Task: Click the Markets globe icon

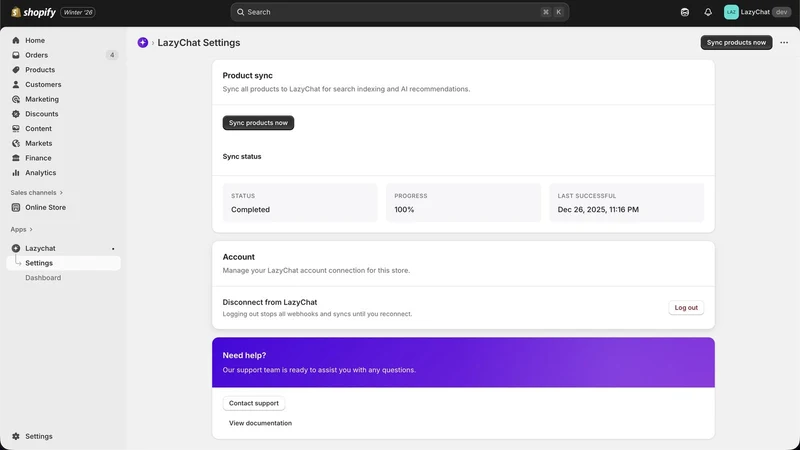Action: tap(16, 143)
